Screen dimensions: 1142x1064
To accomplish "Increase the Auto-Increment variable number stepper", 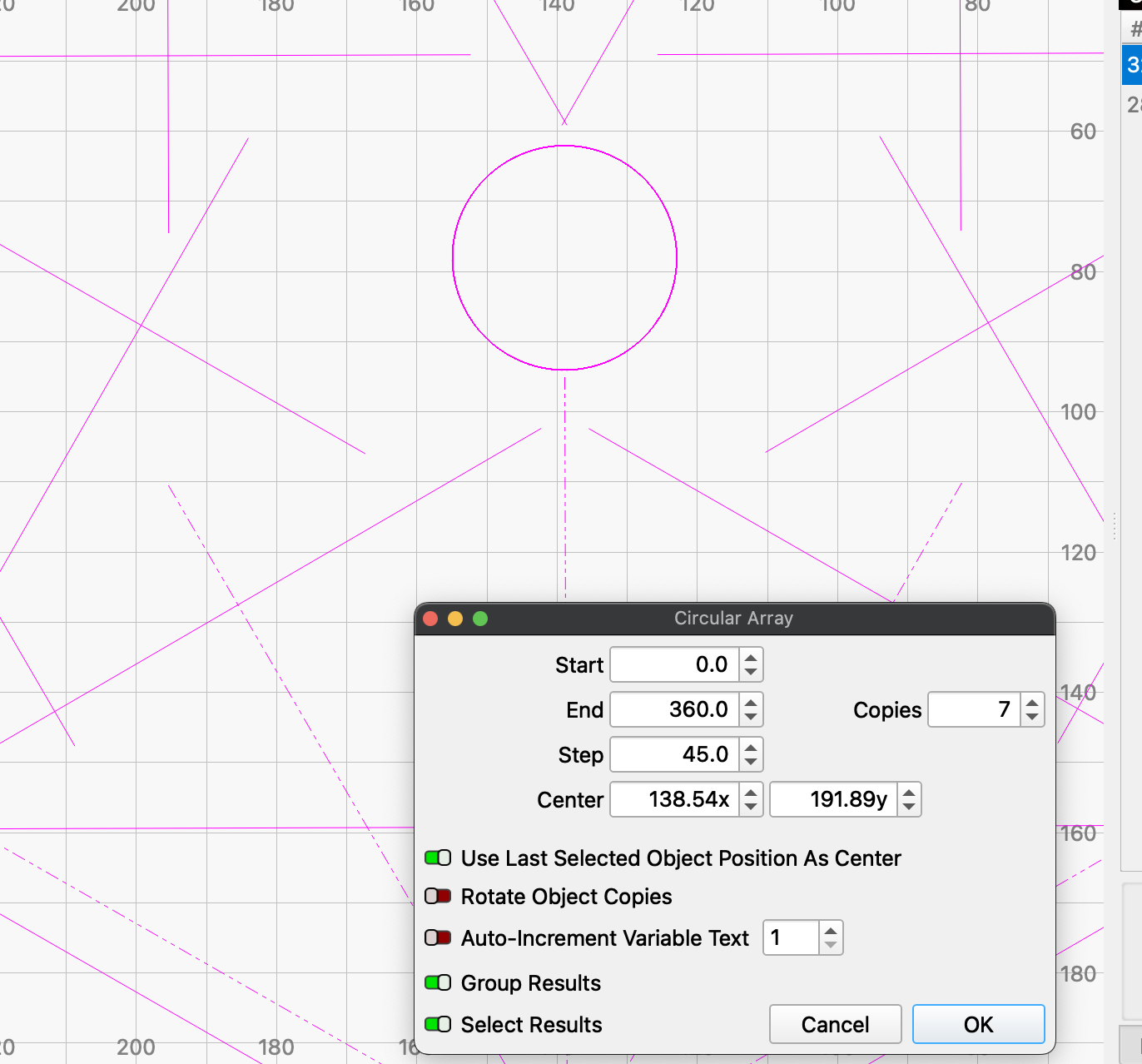I will (831, 931).
